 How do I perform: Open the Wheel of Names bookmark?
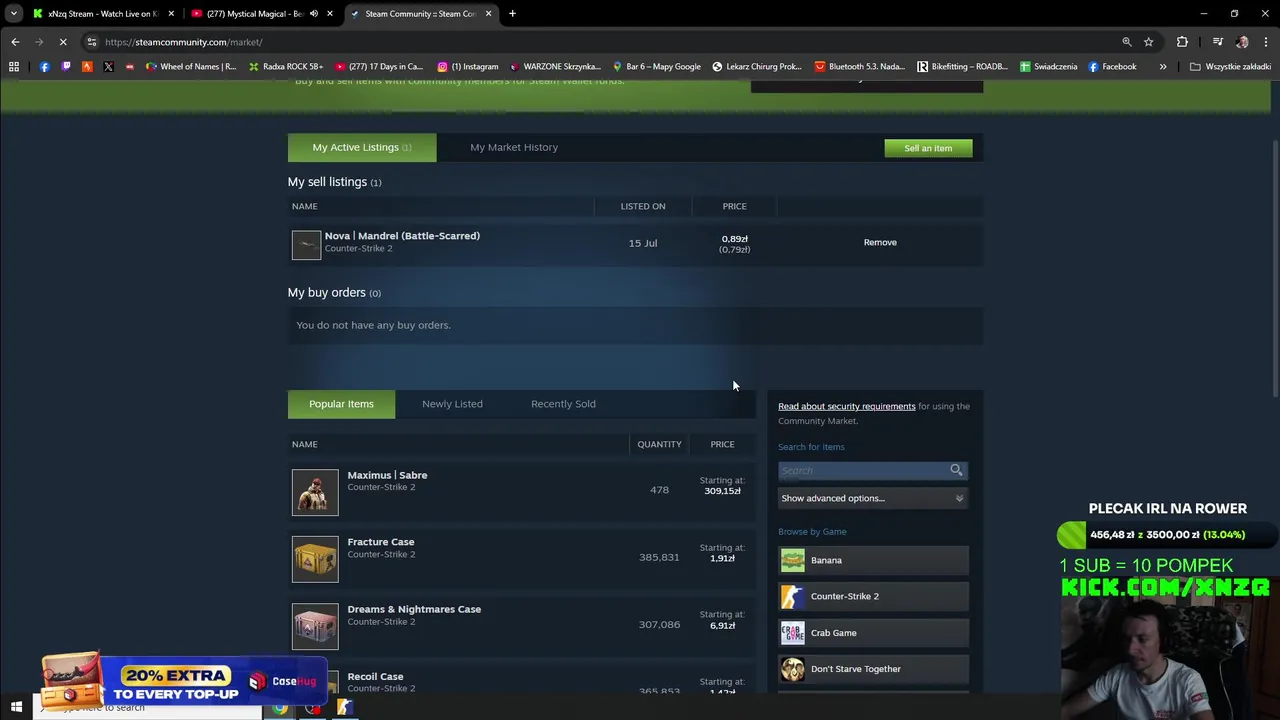click(x=191, y=67)
